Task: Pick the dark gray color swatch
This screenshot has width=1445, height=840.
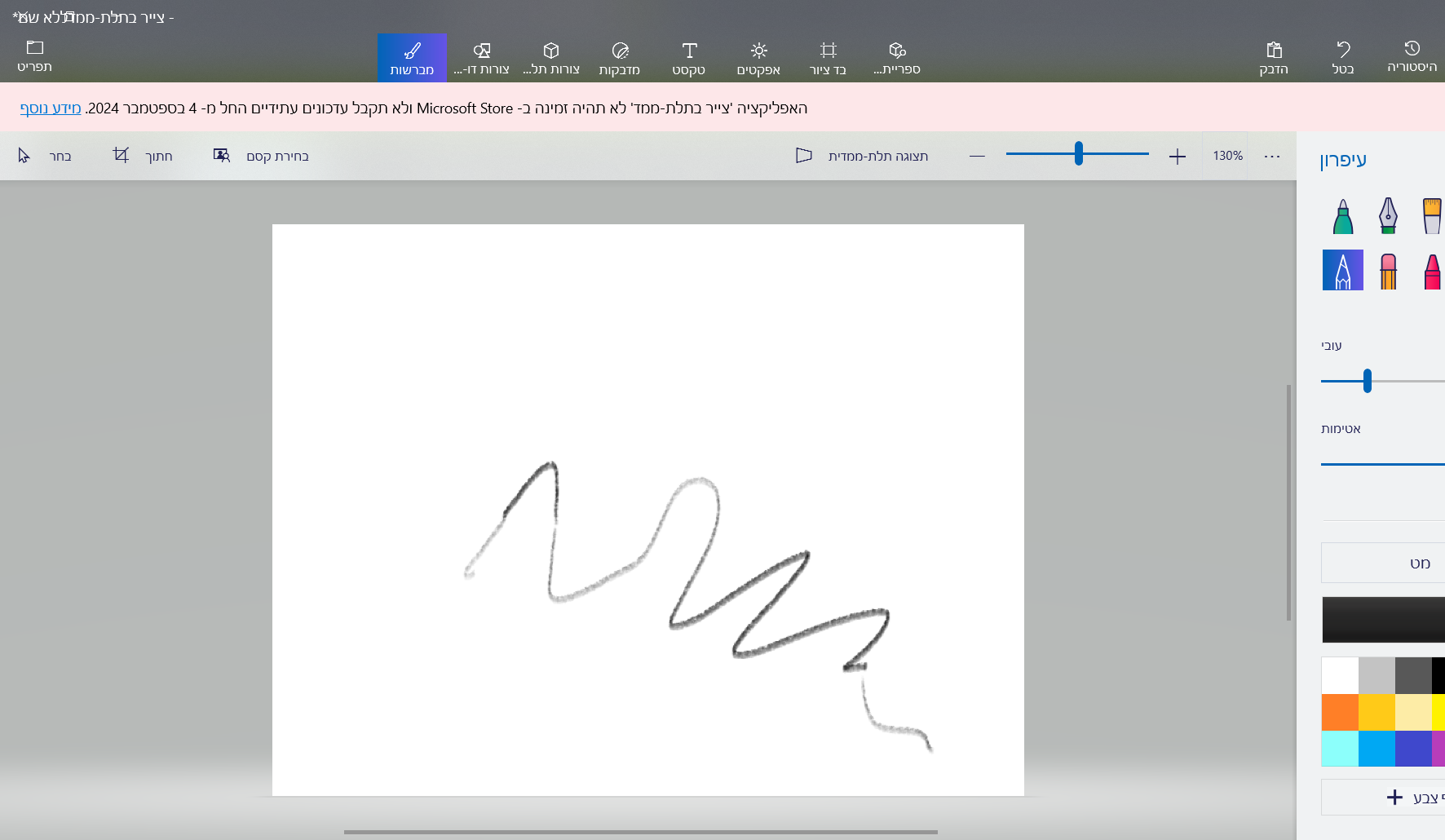Action: [1413, 675]
